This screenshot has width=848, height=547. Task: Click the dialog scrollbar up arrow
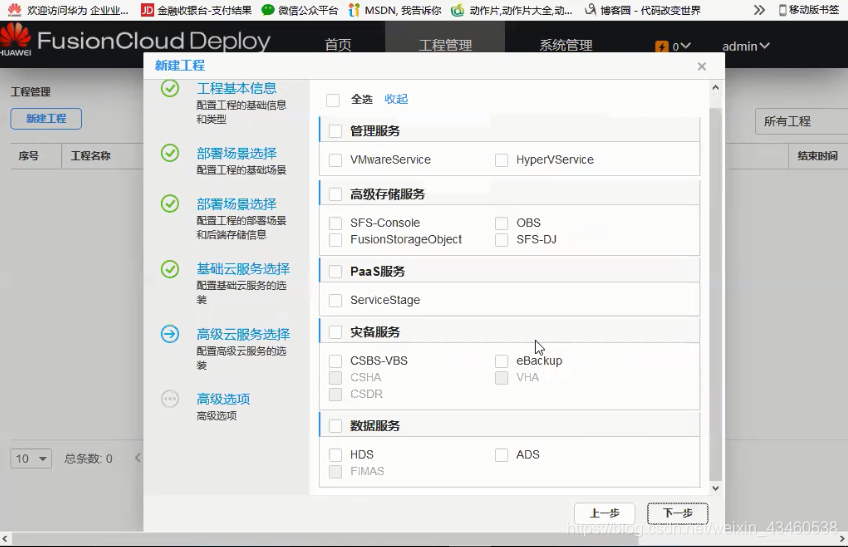click(x=716, y=88)
